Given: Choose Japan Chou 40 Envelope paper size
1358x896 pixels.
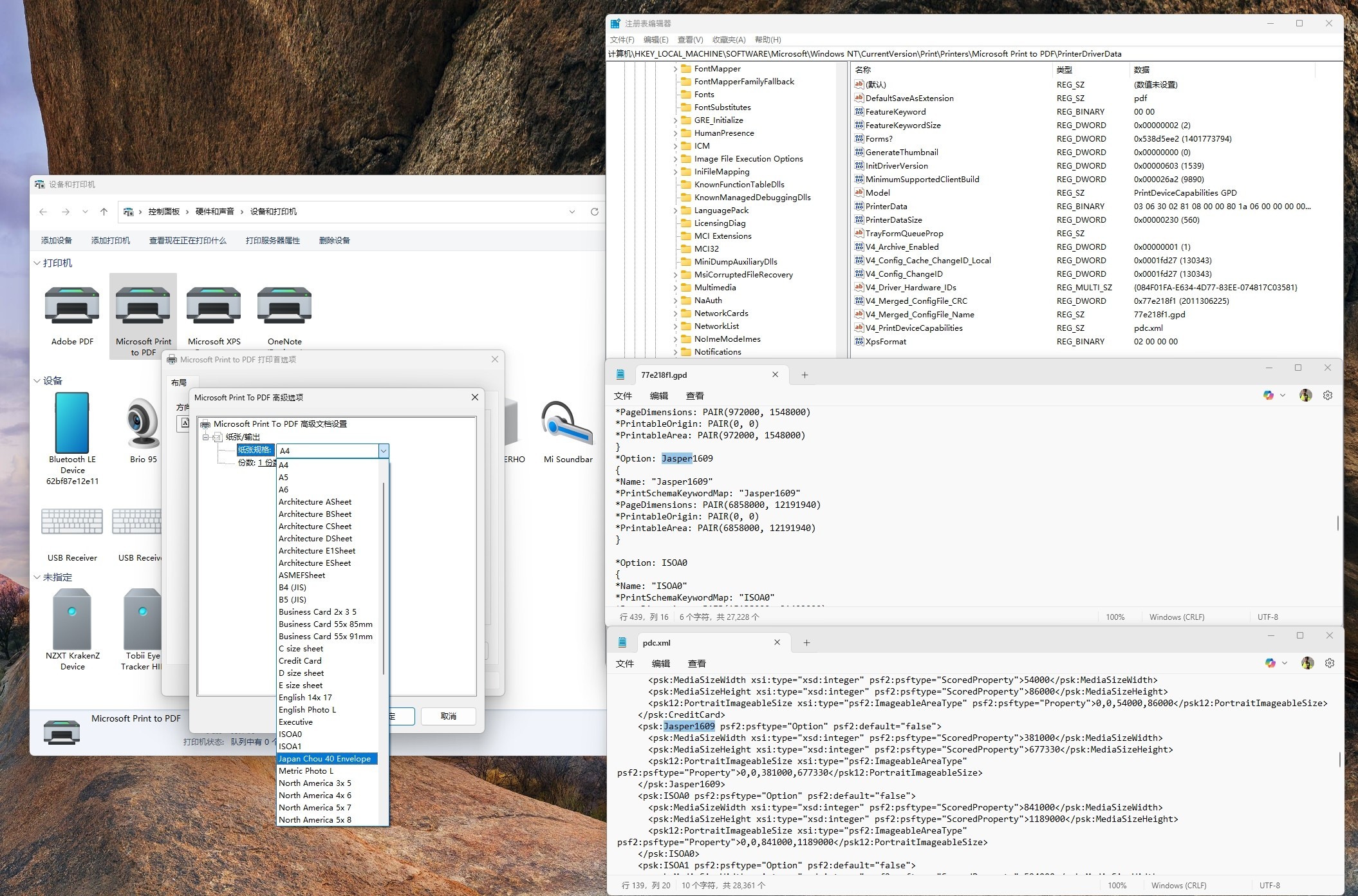Looking at the screenshot, I should click(x=327, y=758).
